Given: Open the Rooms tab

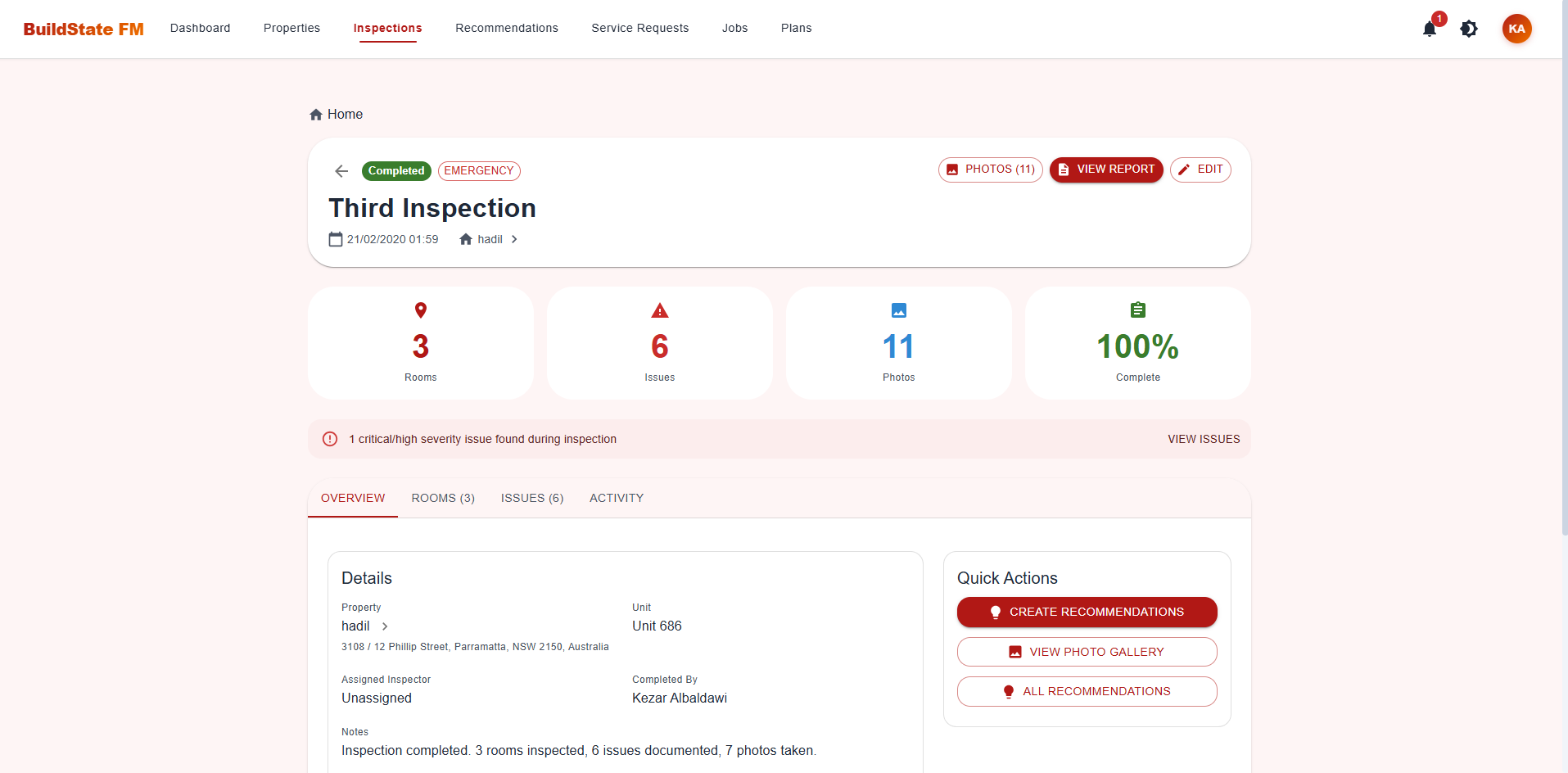Looking at the screenshot, I should pyautogui.click(x=443, y=498).
